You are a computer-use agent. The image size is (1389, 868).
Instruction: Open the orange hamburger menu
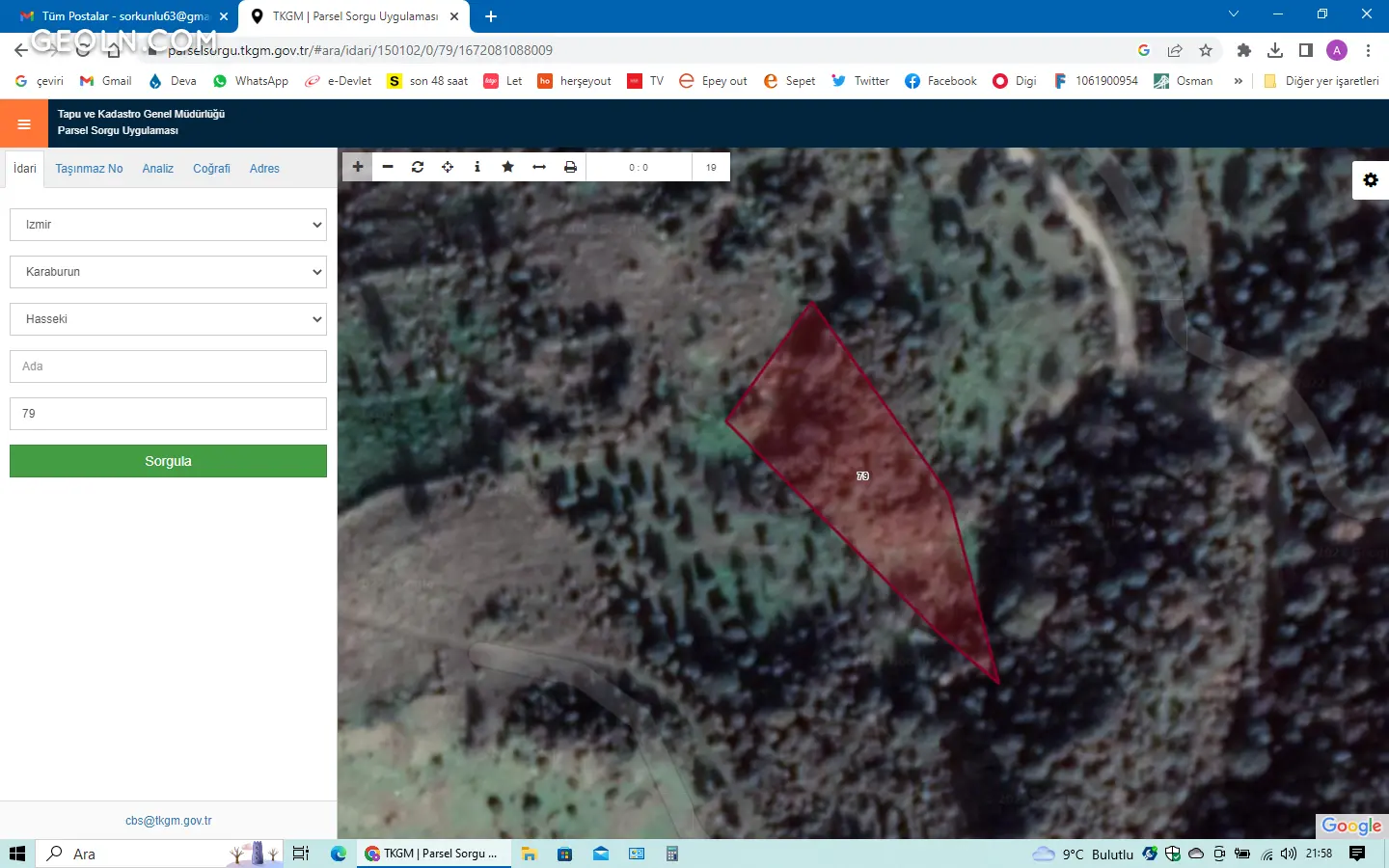click(x=24, y=123)
